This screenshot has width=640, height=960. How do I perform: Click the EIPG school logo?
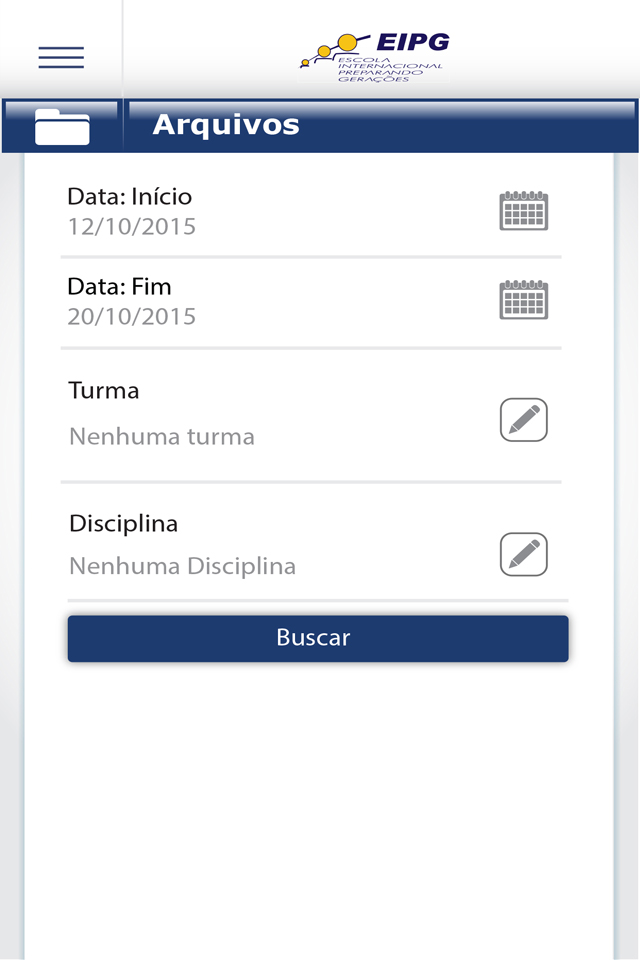(374, 58)
